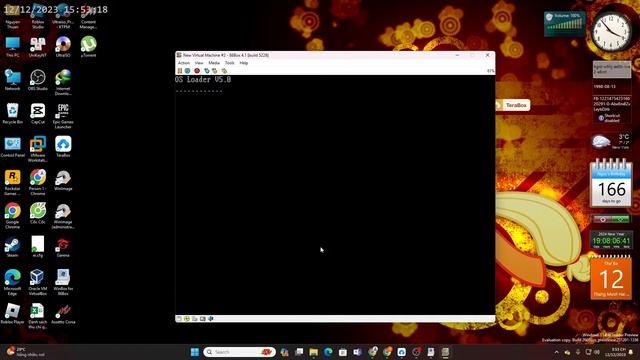The width and height of the screenshot is (640, 360).
Task: Send Ctrl+Alt+Del via the 86Box toolbar
Action: tap(207, 71)
